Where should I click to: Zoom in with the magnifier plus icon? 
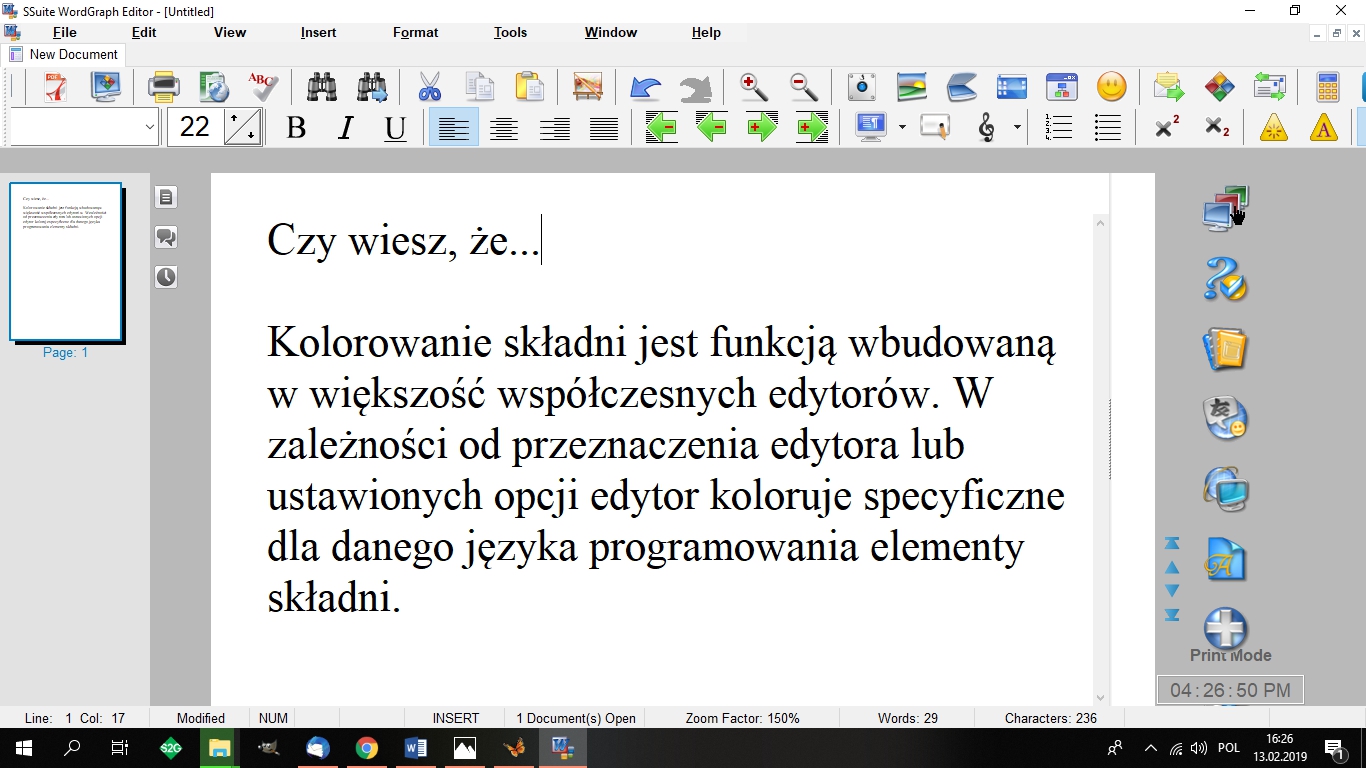tap(755, 87)
